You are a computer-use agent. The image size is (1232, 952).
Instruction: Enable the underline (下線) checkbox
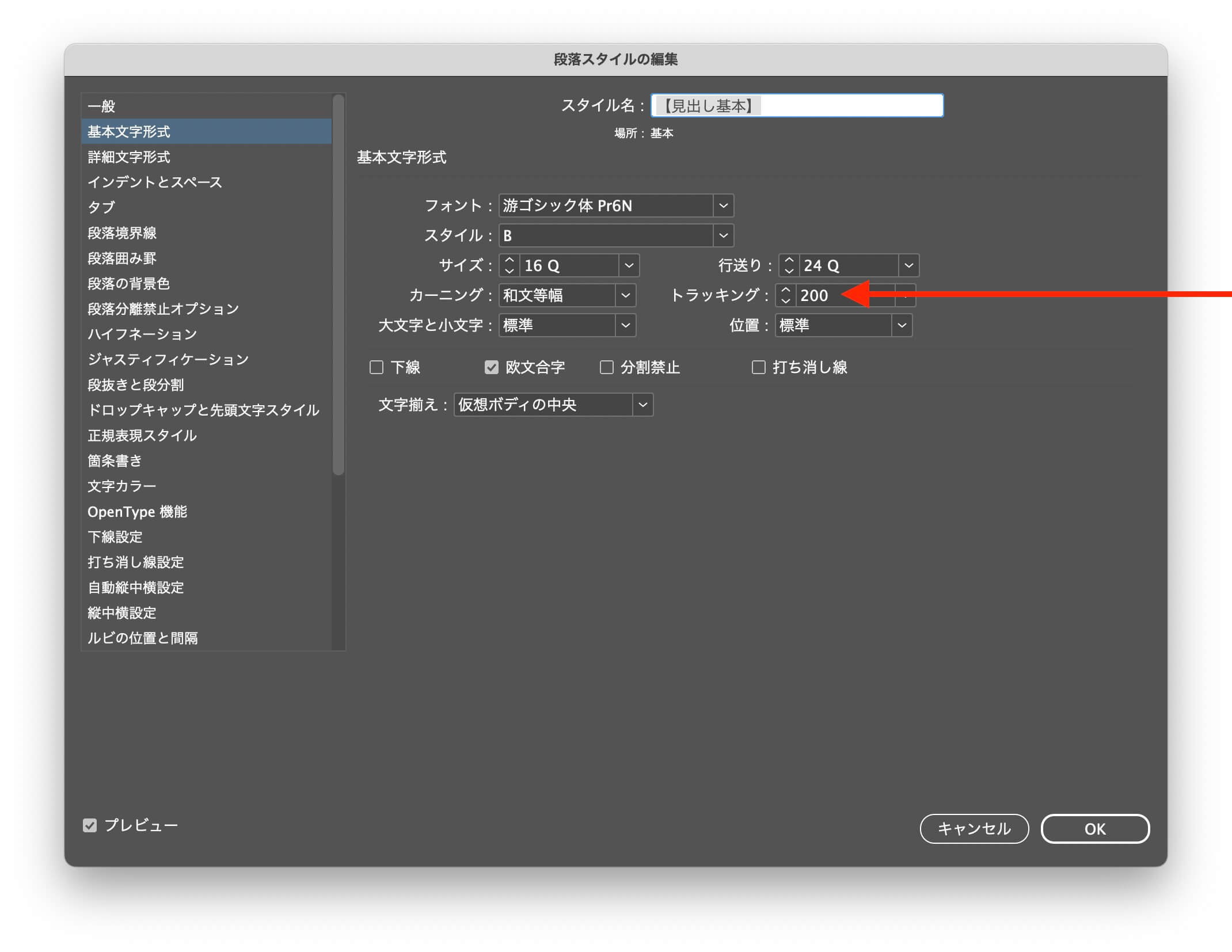tap(377, 367)
